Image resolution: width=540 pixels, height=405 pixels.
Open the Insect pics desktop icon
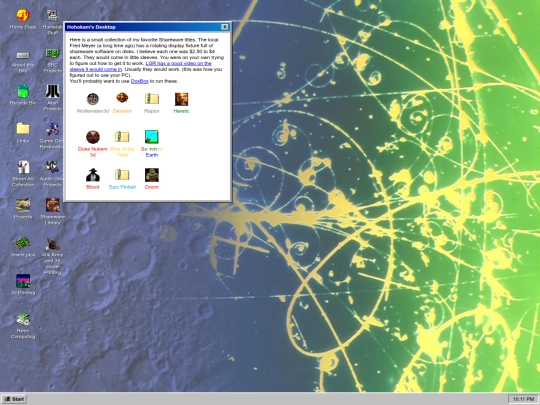click(x=23, y=247)
